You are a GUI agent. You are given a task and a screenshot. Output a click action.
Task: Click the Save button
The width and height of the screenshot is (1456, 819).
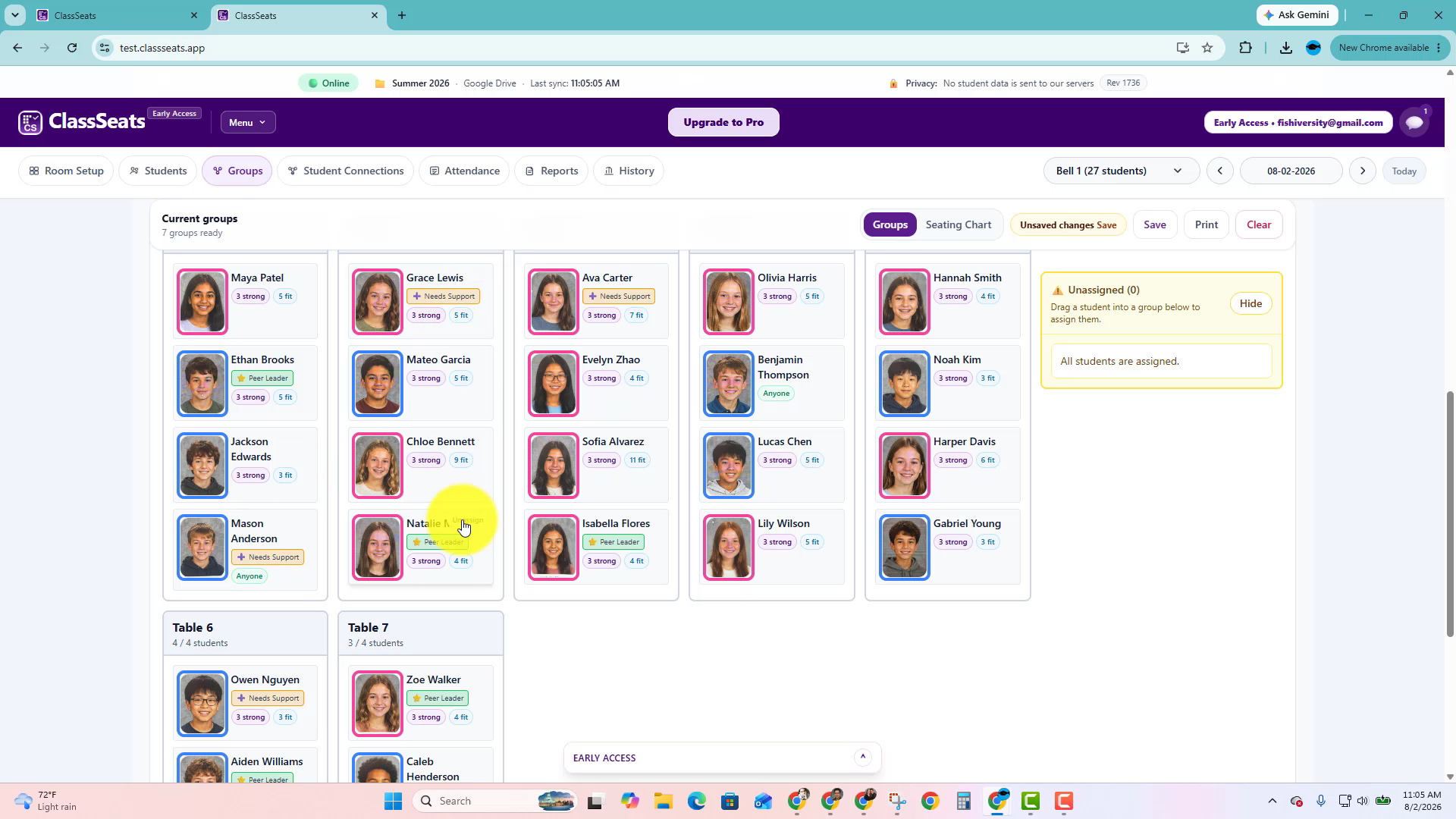coord(1155,224)
